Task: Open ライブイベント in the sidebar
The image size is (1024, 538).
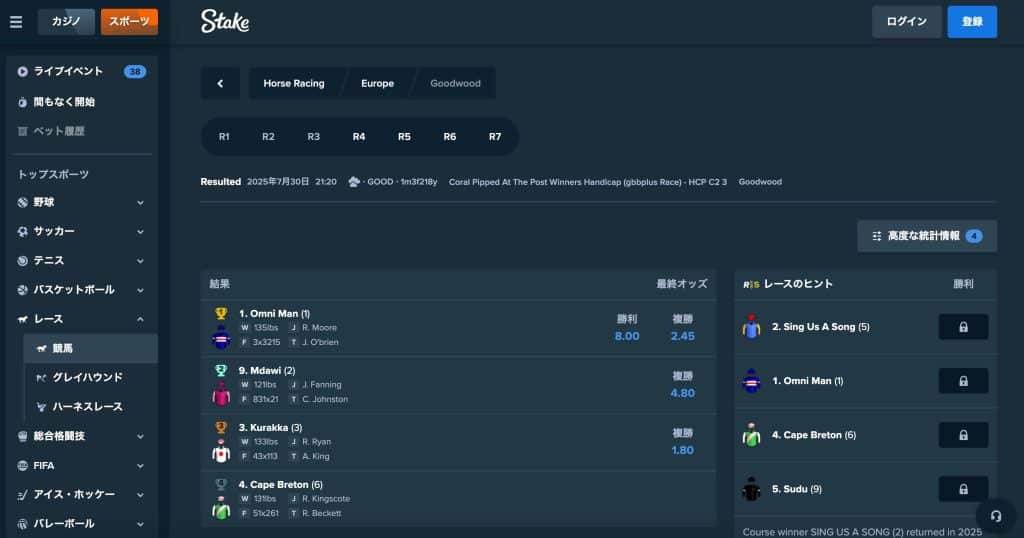Action: pyautogui.click(x=82, y=71)
